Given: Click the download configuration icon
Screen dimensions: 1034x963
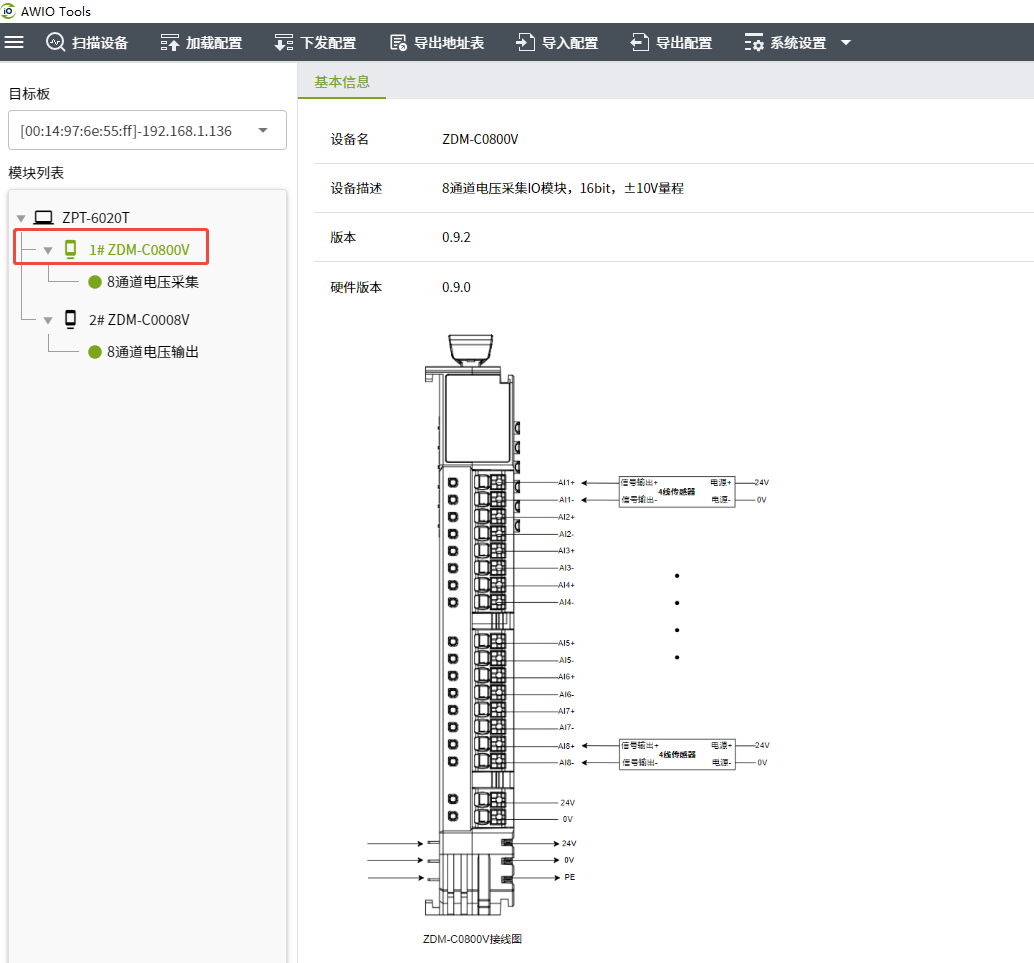Looking at the screenshot, I should click(284, 42).
